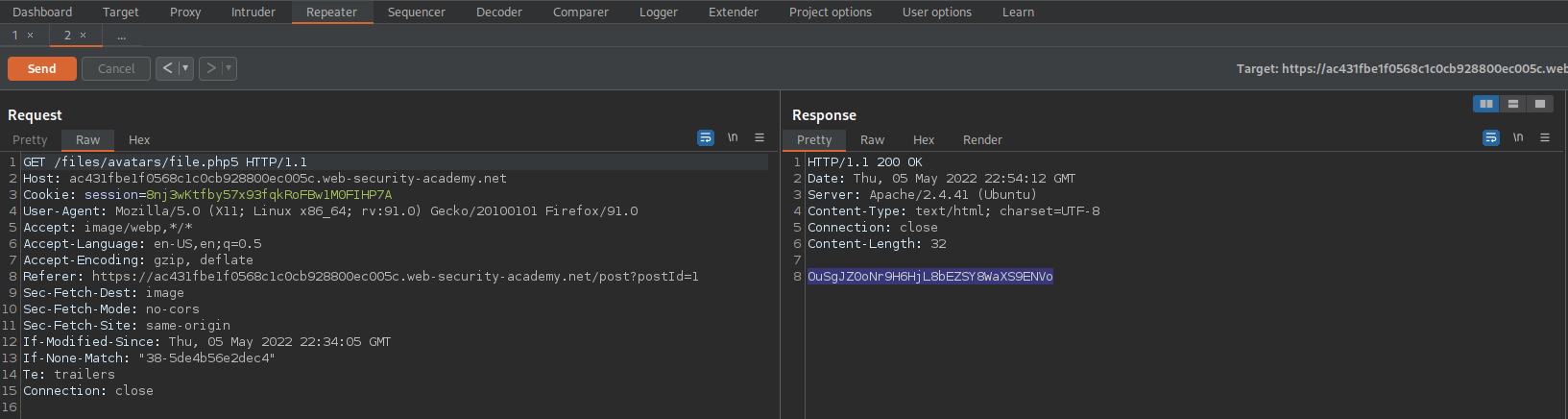
Task: Set side-by-side layout view
Action: (1486, 104)
